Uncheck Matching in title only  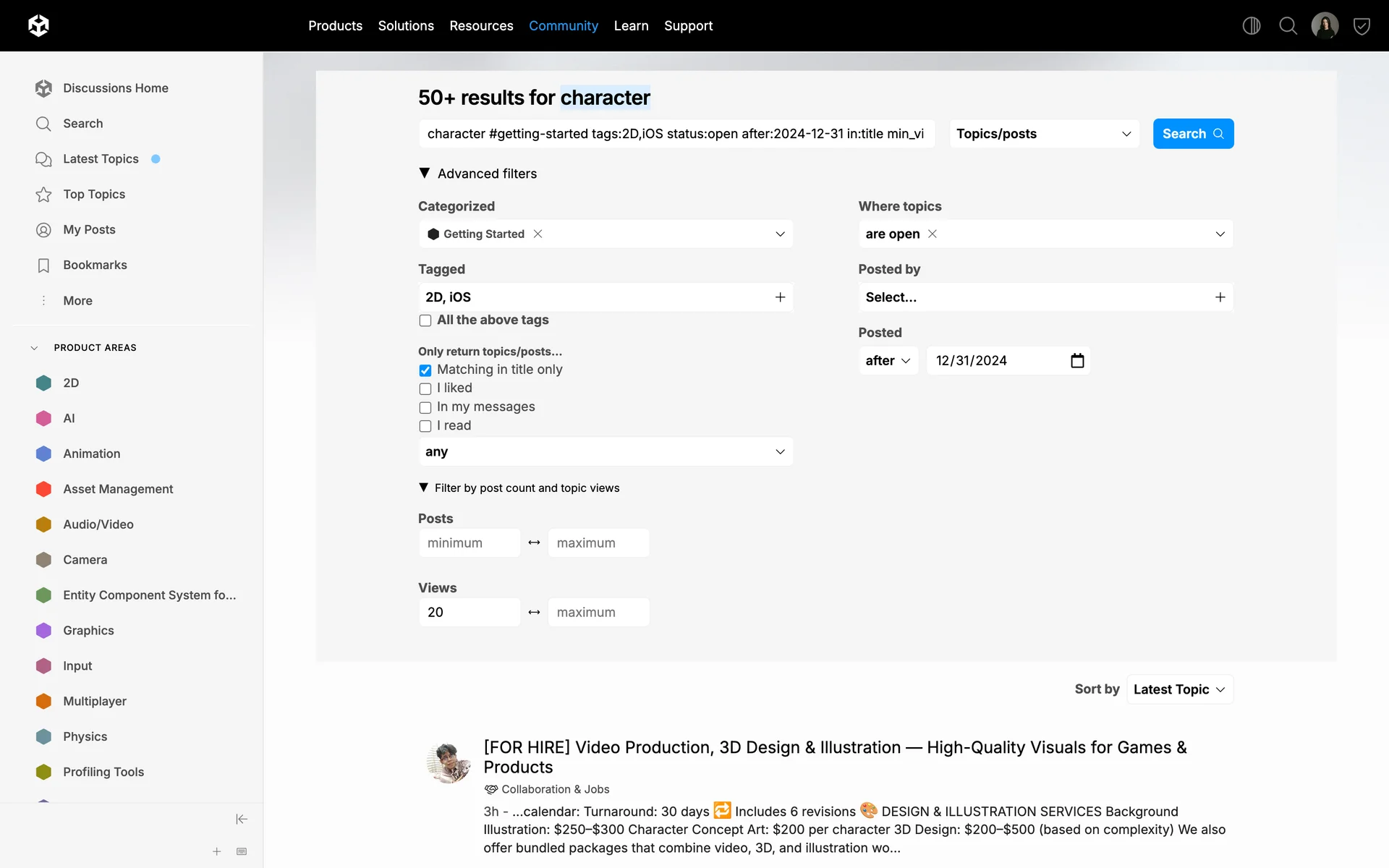pos(425,370)
